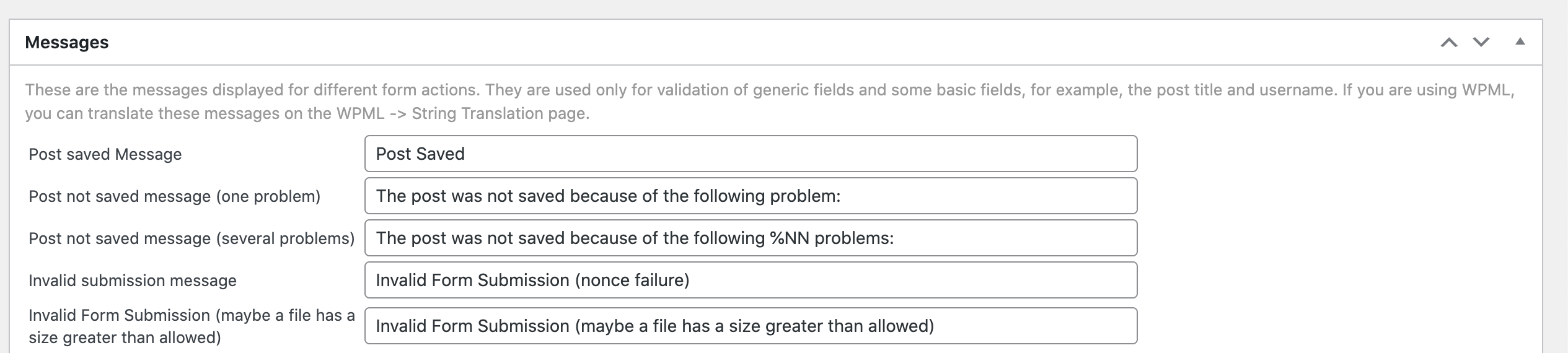The width and height of the screenshot is (1568, 353).
Task: Click the Post not saved (one problem) label
Action: coord(175,196)
